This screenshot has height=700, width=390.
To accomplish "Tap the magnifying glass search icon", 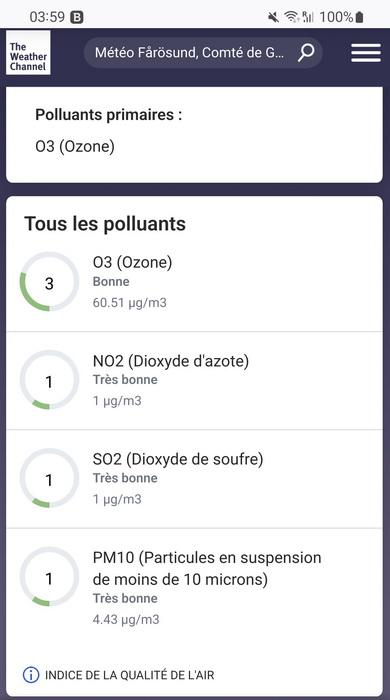I will pyautogui.click(x=306, y=53).
